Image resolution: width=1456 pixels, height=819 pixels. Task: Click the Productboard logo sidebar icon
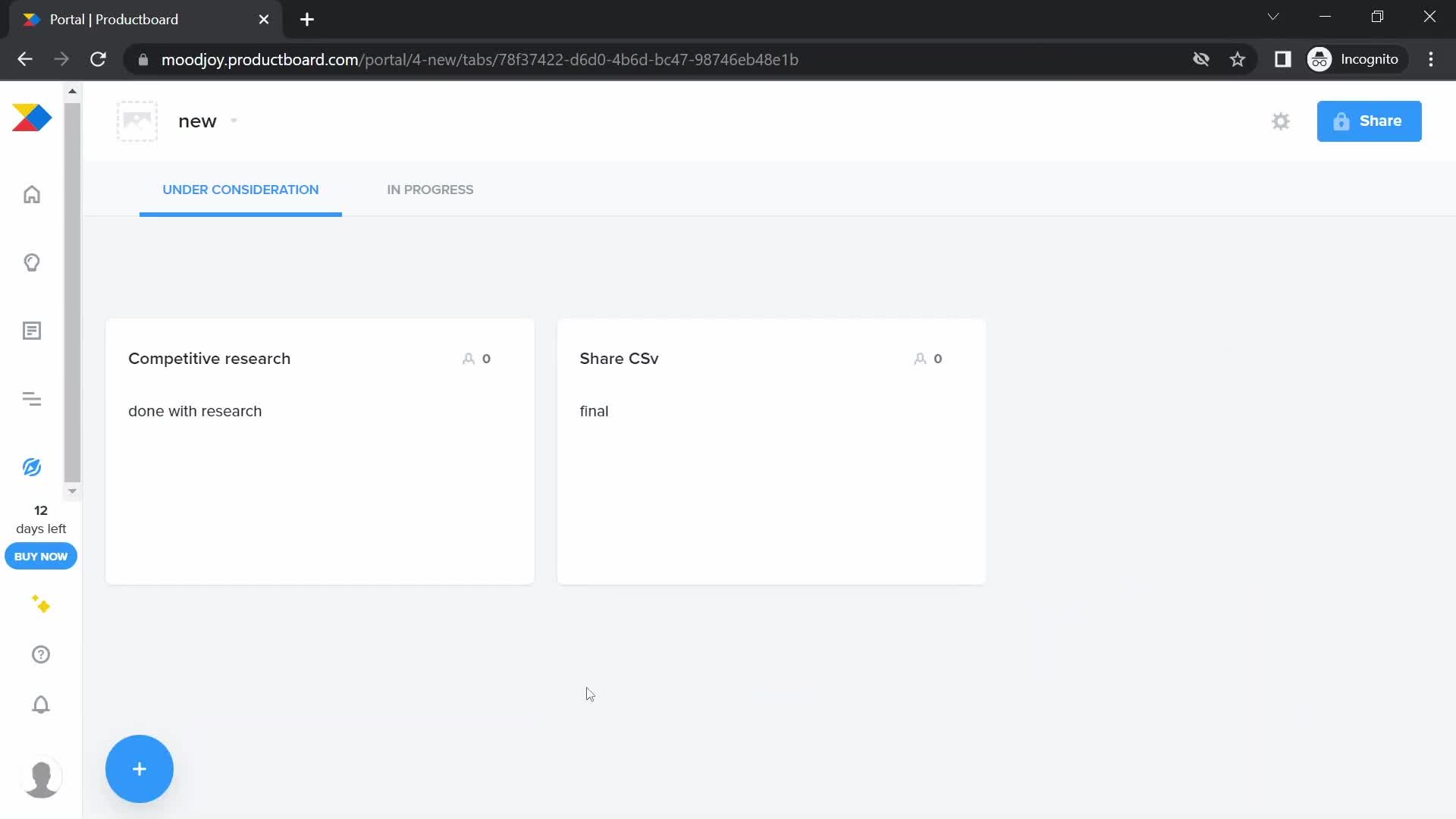pyautogui.click(x=31, y=117)
